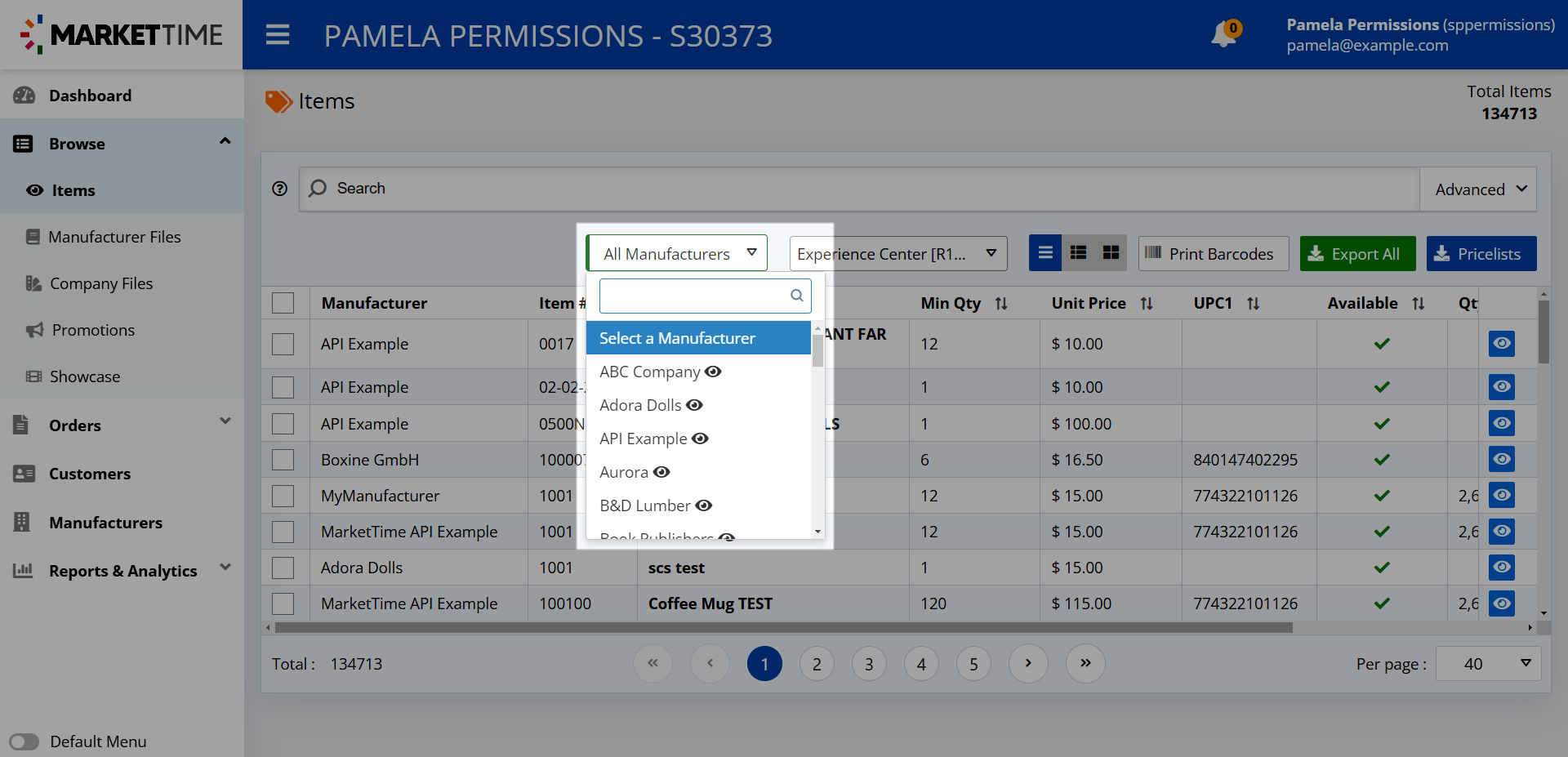The width and height of the screenshot is (1568, 757).
Task: Click the Export All button
Action: pyautogui.click(x=1356, y=254)
